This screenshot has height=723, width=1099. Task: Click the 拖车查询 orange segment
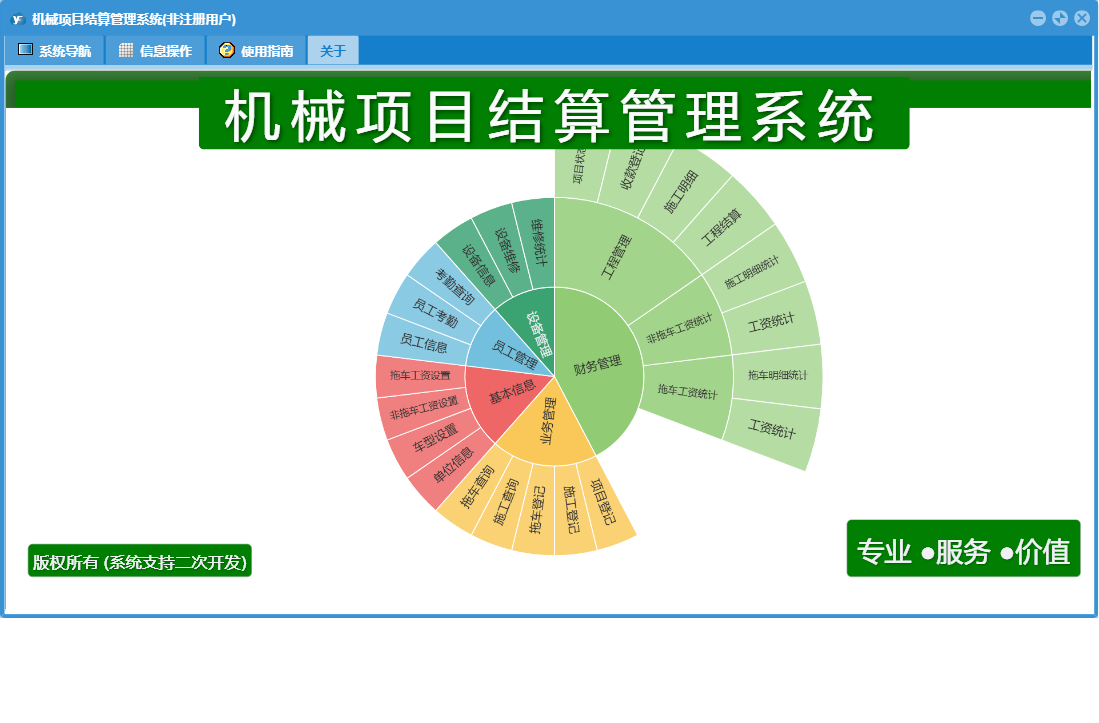477,488
